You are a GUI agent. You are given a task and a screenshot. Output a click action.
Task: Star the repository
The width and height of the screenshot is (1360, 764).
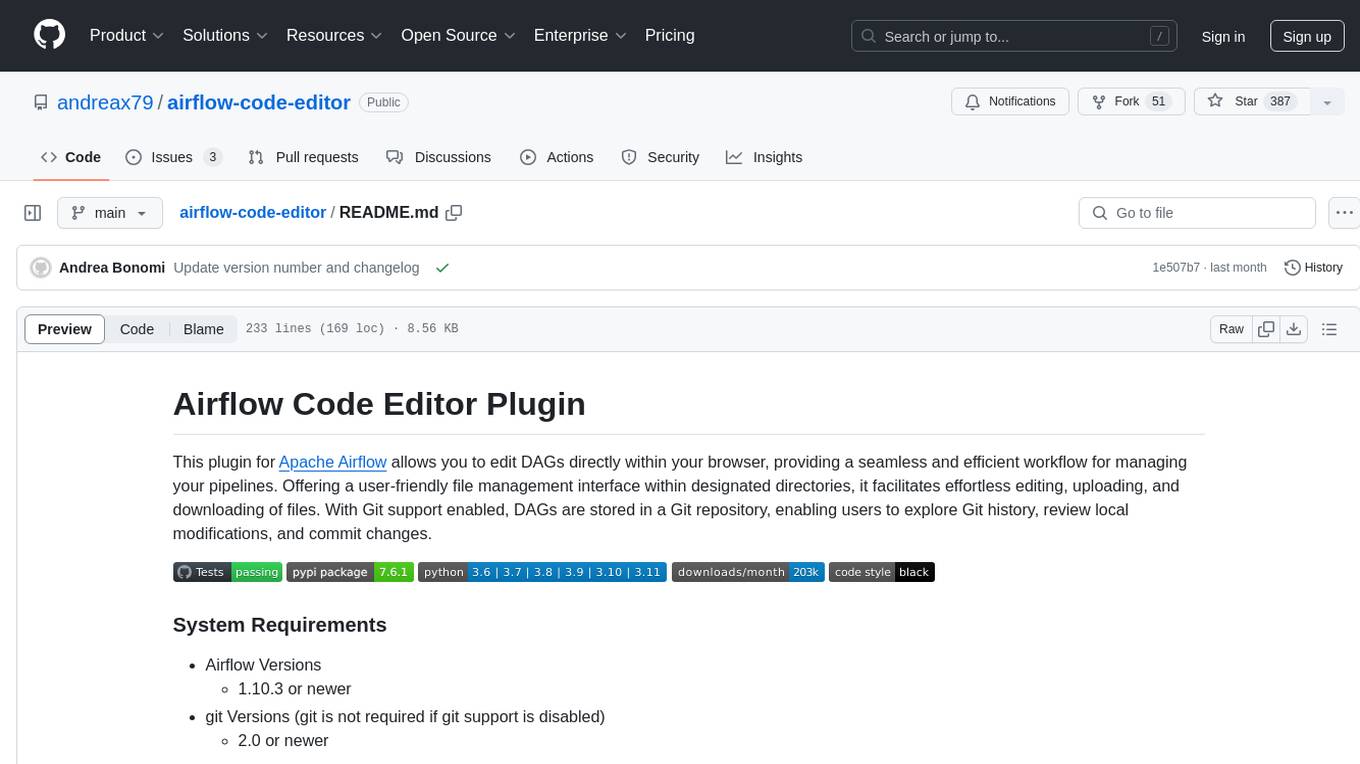click(x=1252, y=102)
